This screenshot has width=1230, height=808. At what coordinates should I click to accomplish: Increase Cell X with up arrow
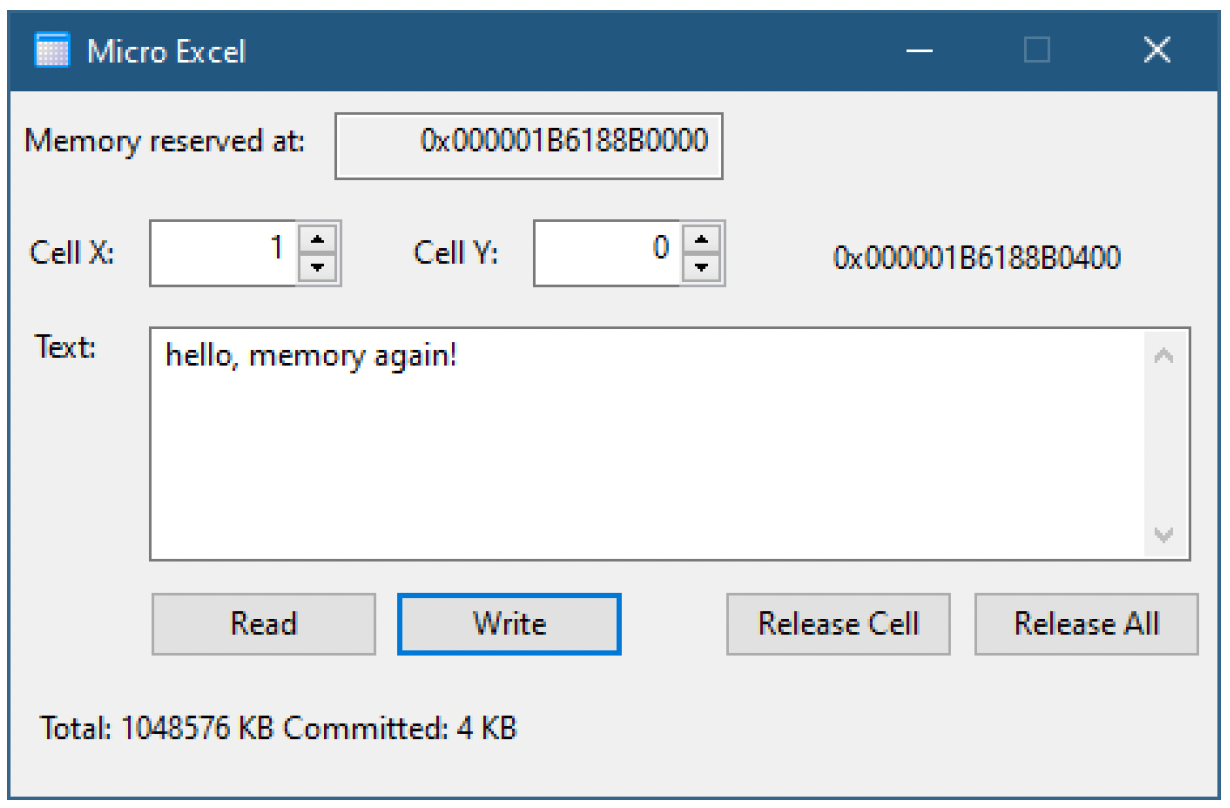318,240
